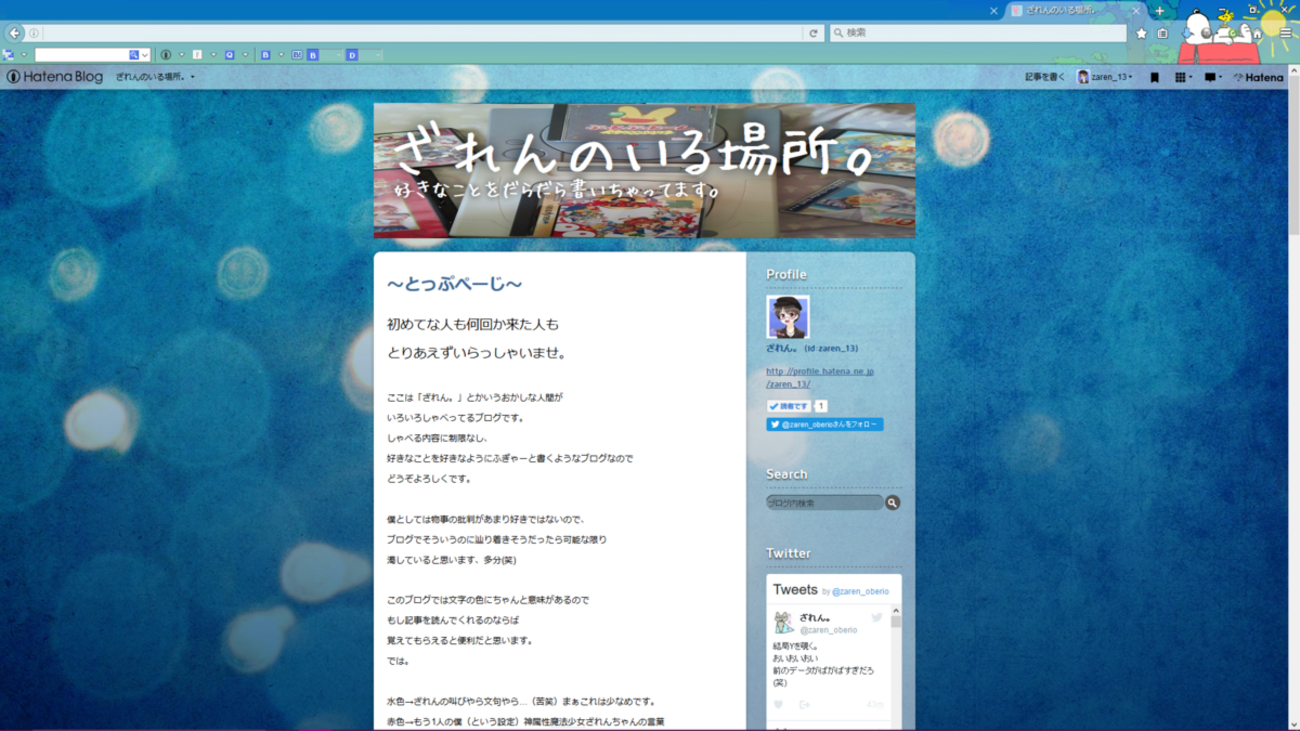Open the blog name dropdown in header
The height and width of the screenshot is (731, 1300).
(x=155, y=77)
